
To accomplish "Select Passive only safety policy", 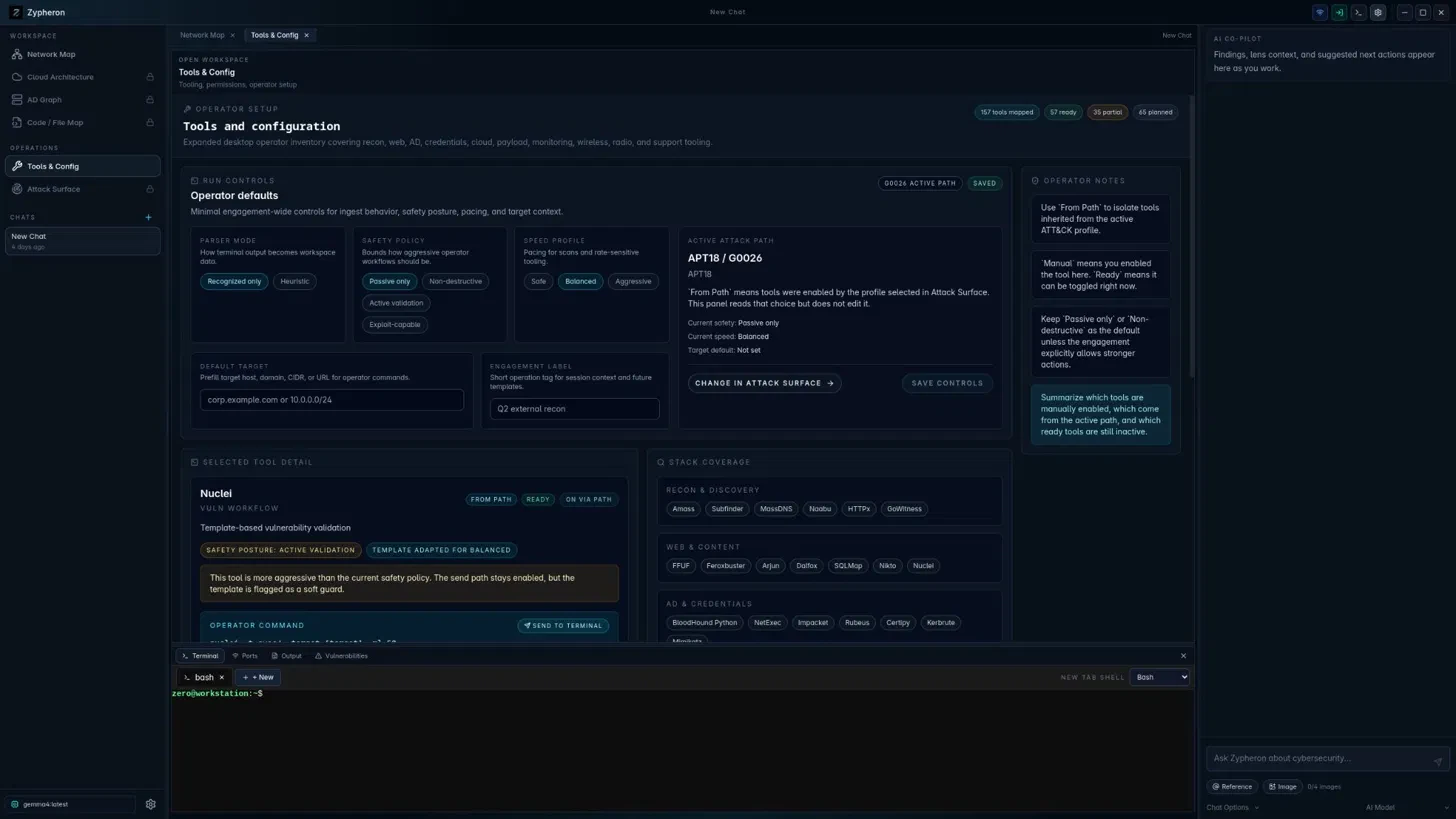I will coord(390,282).
